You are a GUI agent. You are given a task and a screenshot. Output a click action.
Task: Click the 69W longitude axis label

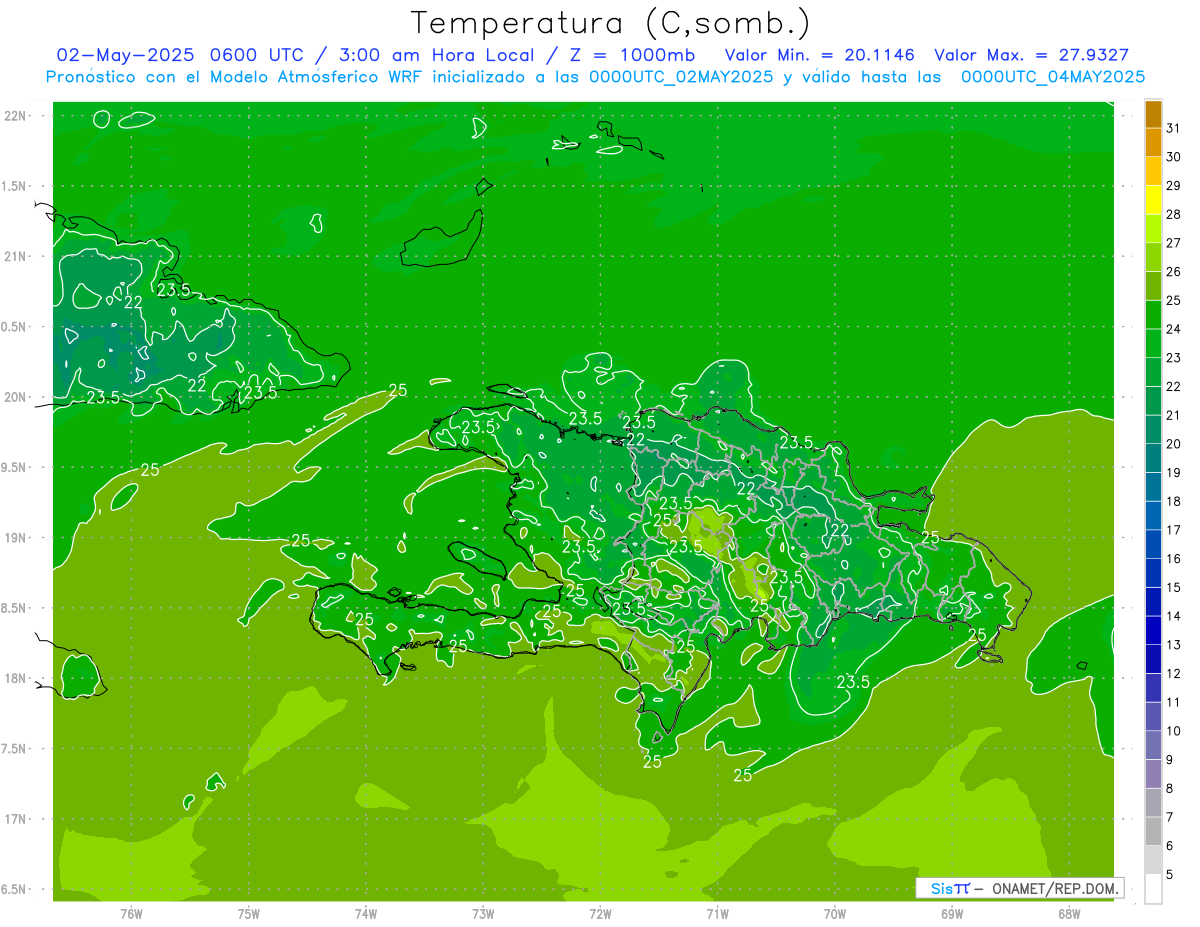952,914
